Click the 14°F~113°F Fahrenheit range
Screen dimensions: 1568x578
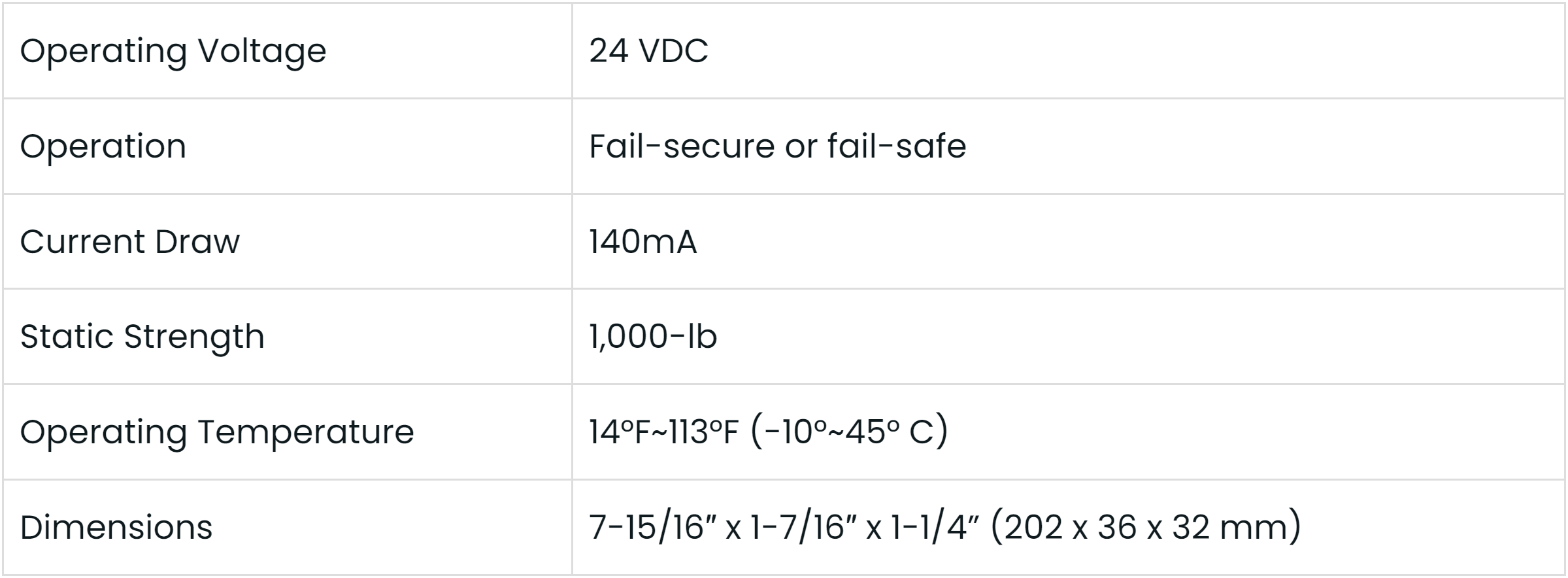point(663,432)
